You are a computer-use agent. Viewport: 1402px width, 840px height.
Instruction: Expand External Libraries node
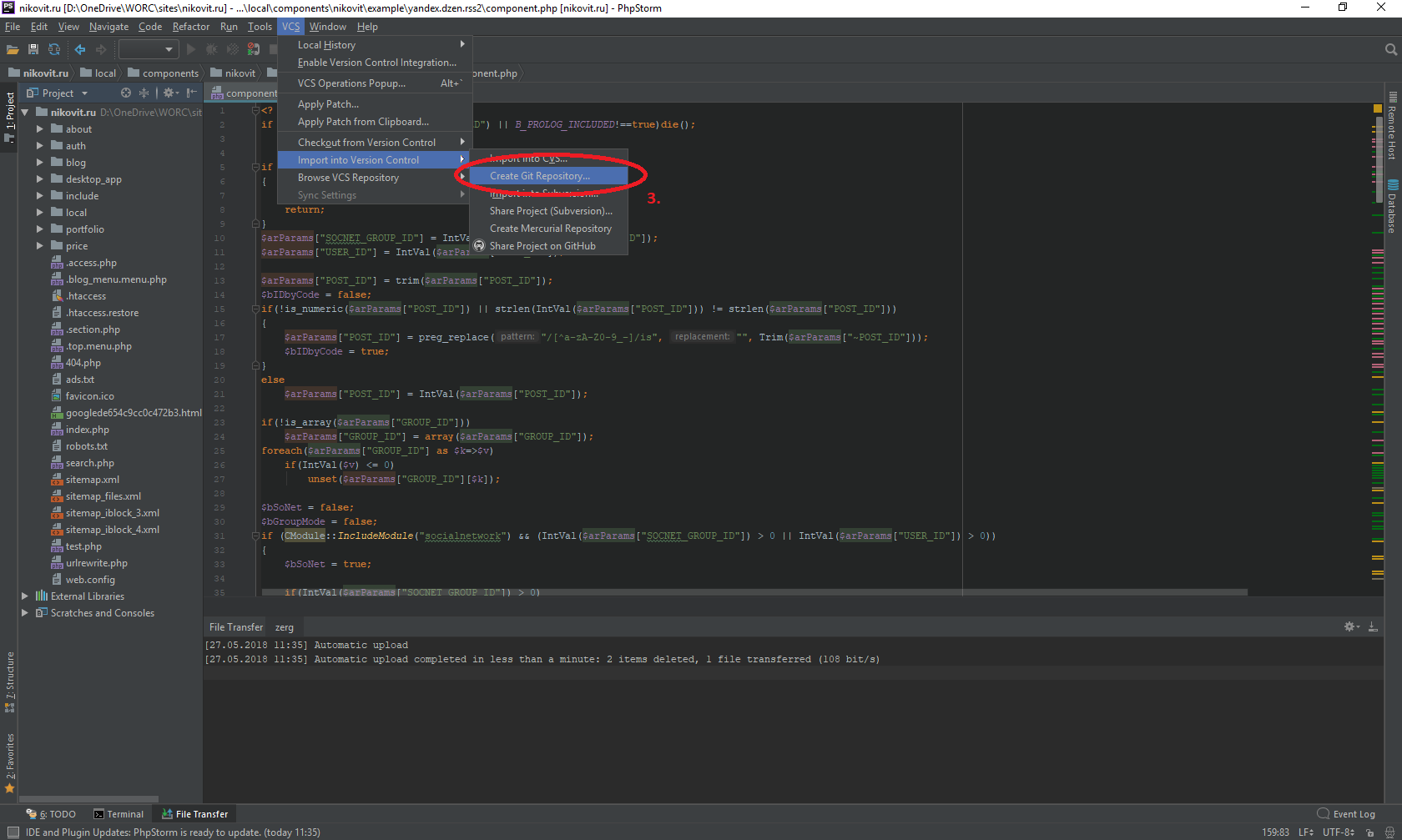coord(25,596)
